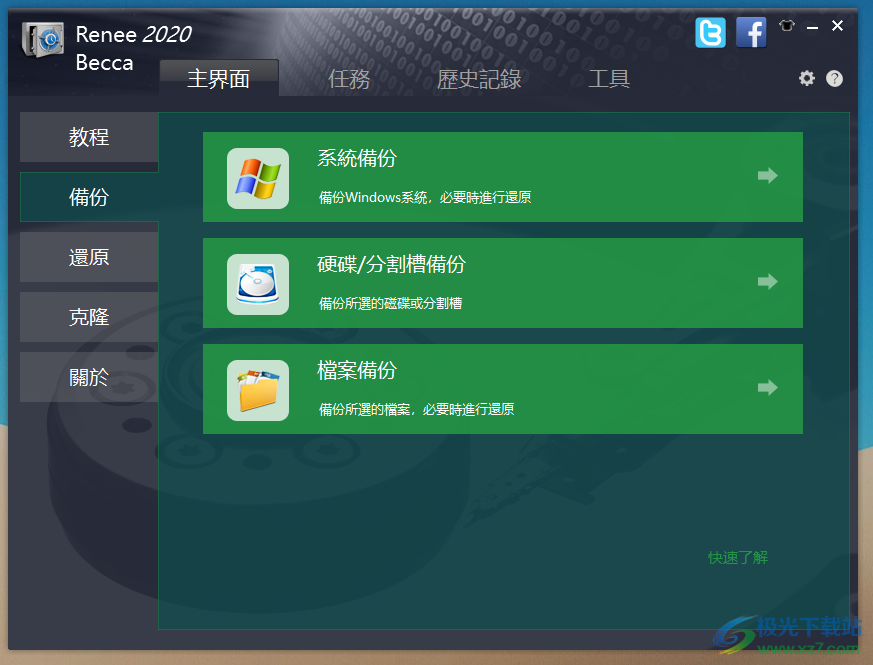The width and height of the screenshot is (873, 665).
Task: Open the 關於 section in the sidebar
Action: pos(89,377)
